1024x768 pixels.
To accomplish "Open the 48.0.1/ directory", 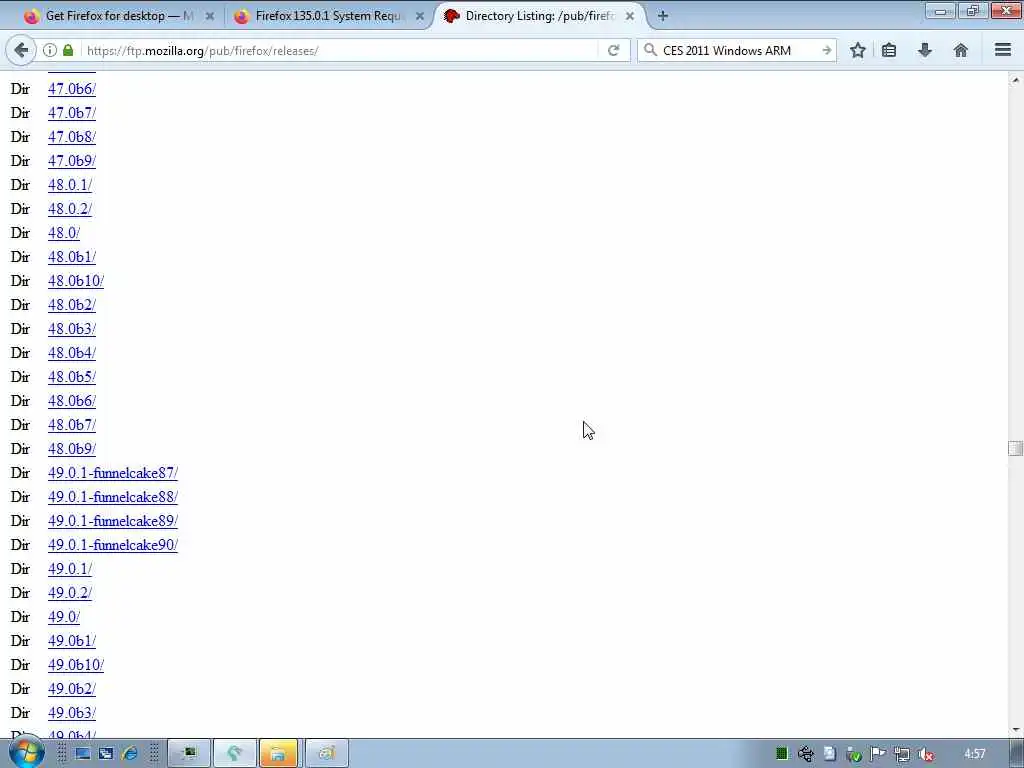I will click(70, 185).
